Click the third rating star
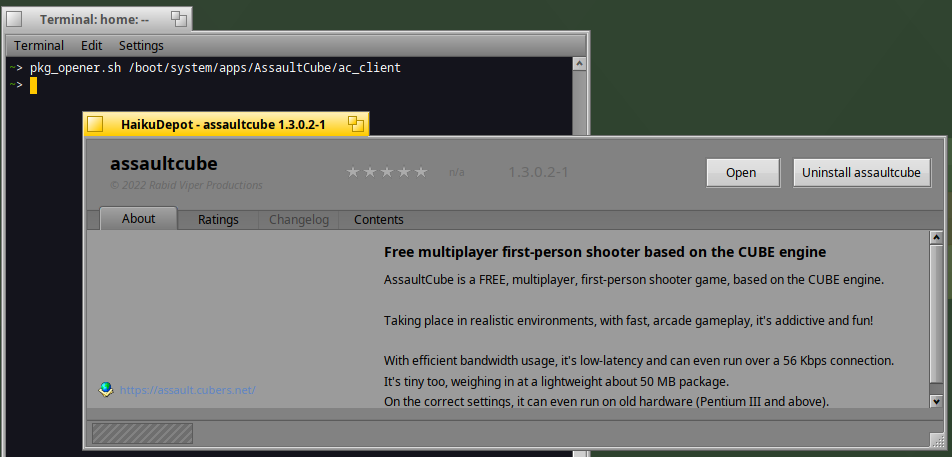This screenshot has width=952, height=457. pyautogui.click(x=387, y=172)
